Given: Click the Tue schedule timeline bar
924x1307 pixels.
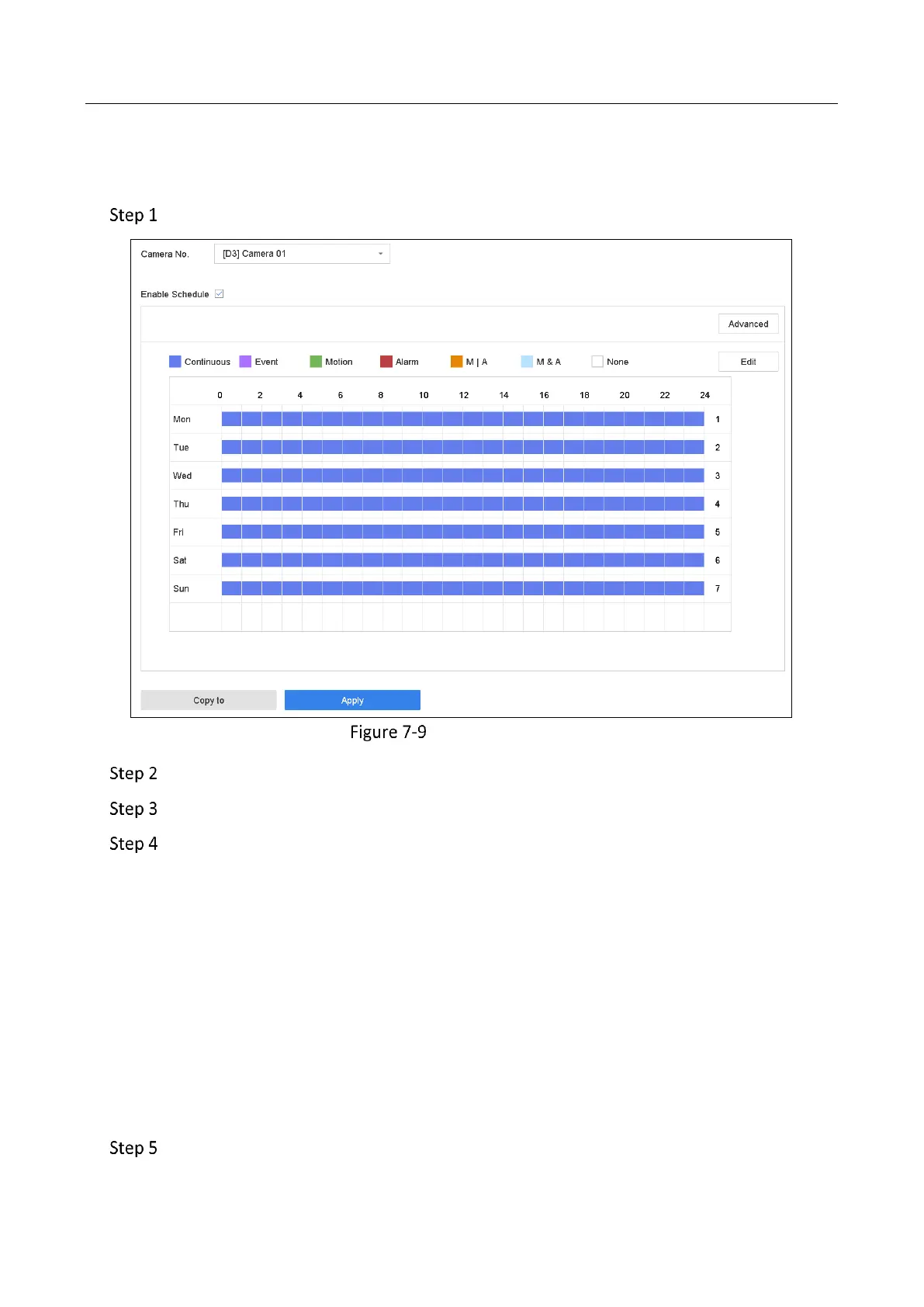Looking at the screenshot, I should click(463, 447).
